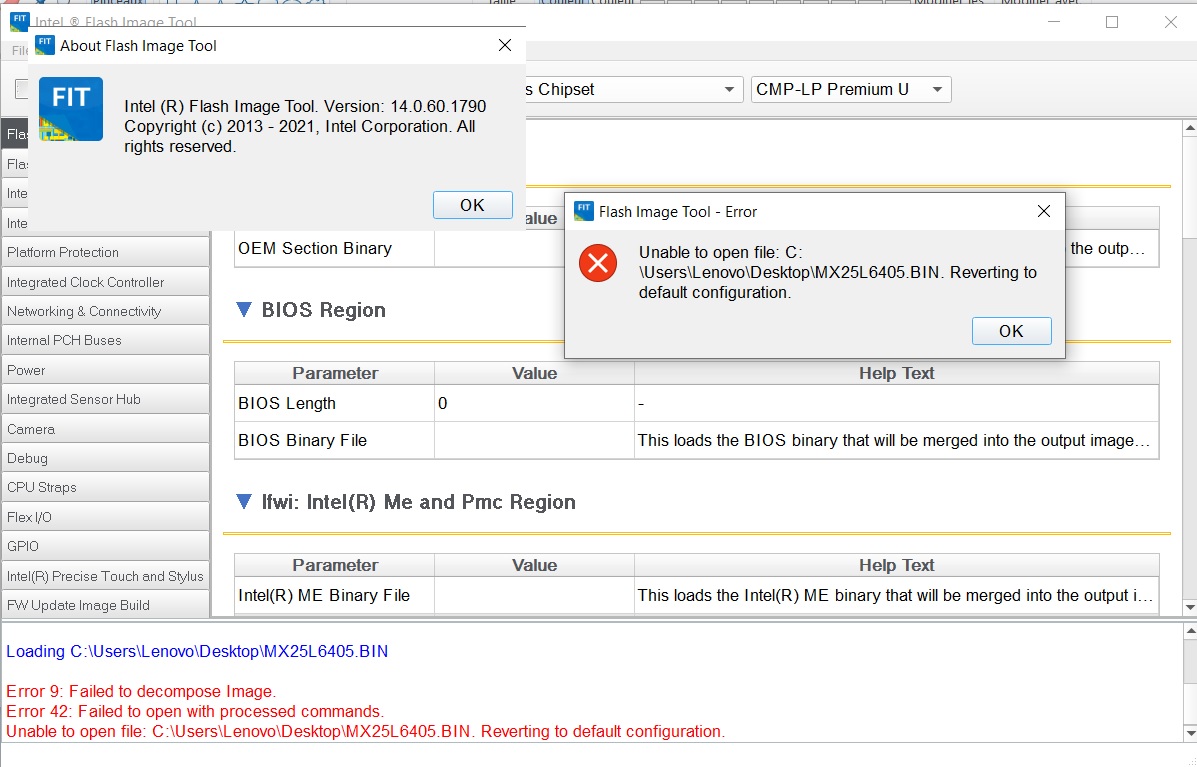Click 'Error 9: Failed to decompose Image' log line
1197x767 pixels.
tap(141, 691)
